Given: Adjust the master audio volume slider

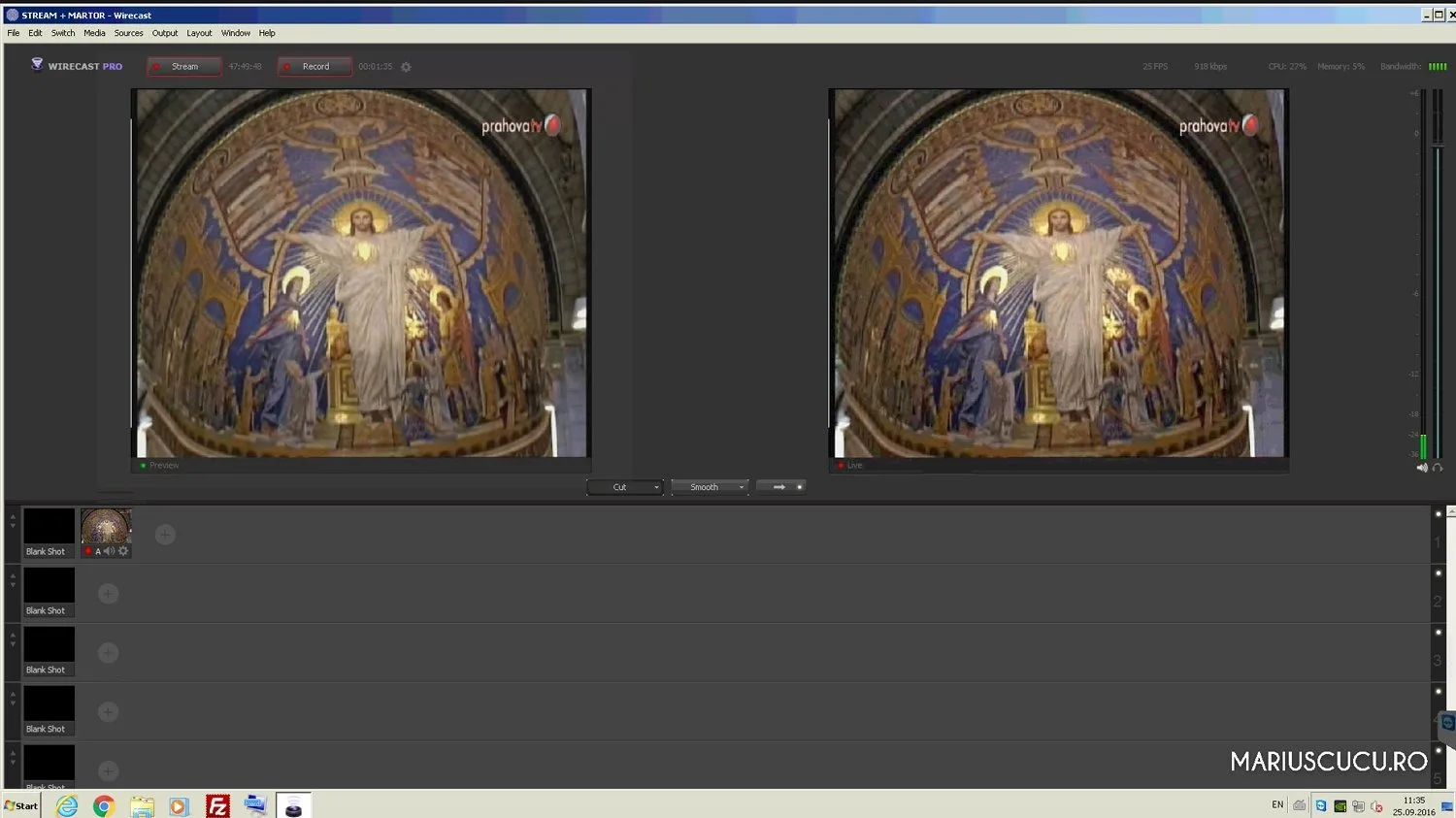Looking at the screenshot, I should (x=1438, y=145).
